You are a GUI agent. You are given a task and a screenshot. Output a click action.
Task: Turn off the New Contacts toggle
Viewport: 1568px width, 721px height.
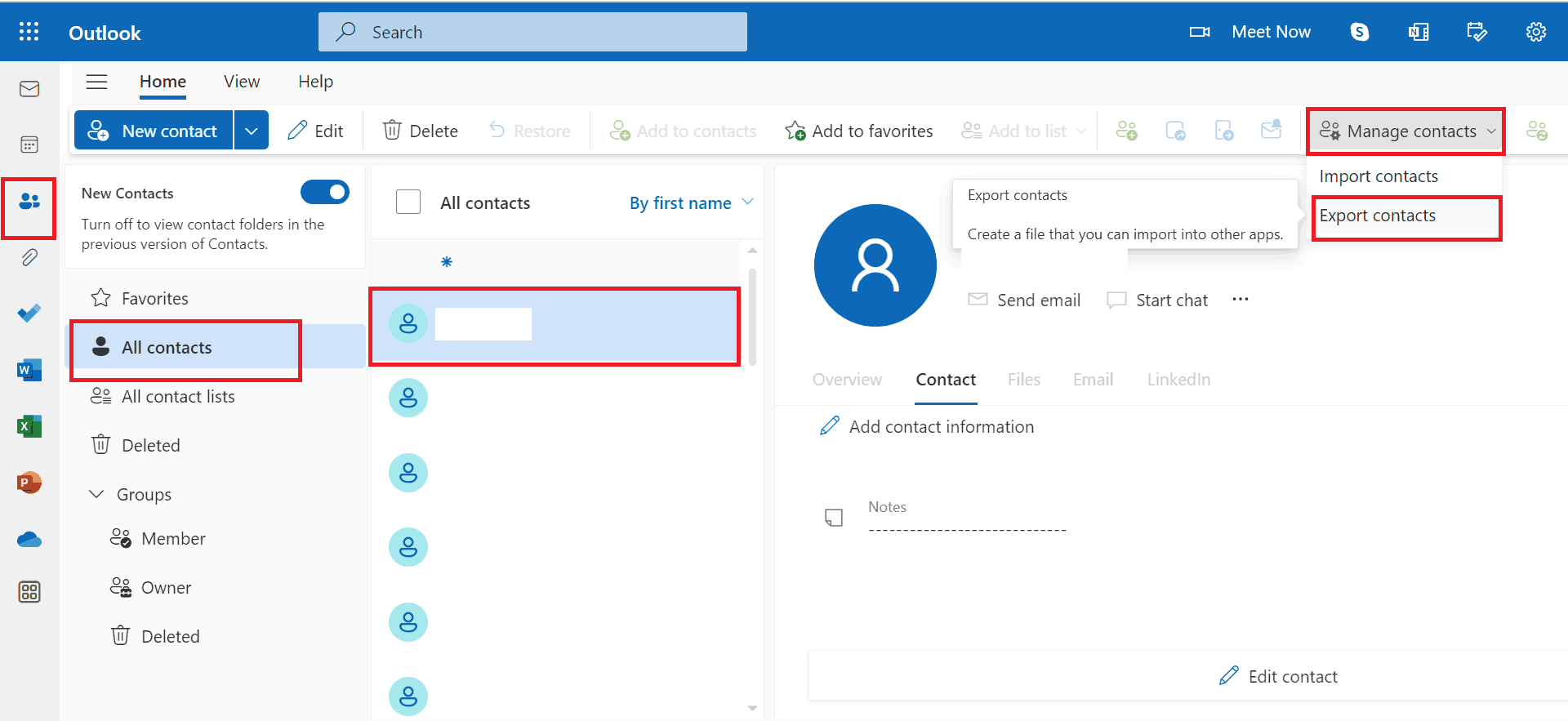point(325,193)
